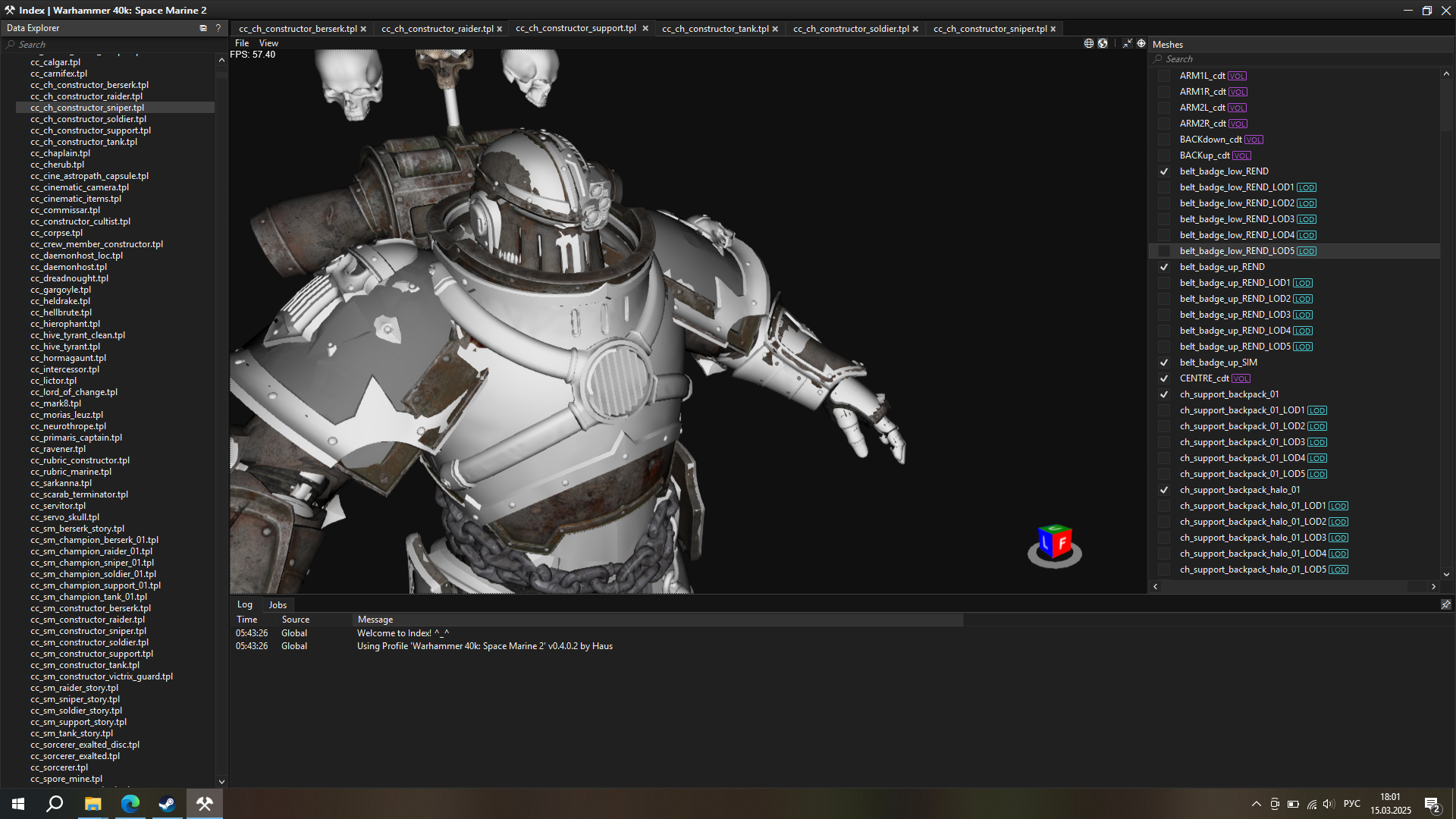Screen dimensions: 1456x819
Task: Click the Index tool app icon in taskbar
Action: pyautogui.click(x=205, y=804)
